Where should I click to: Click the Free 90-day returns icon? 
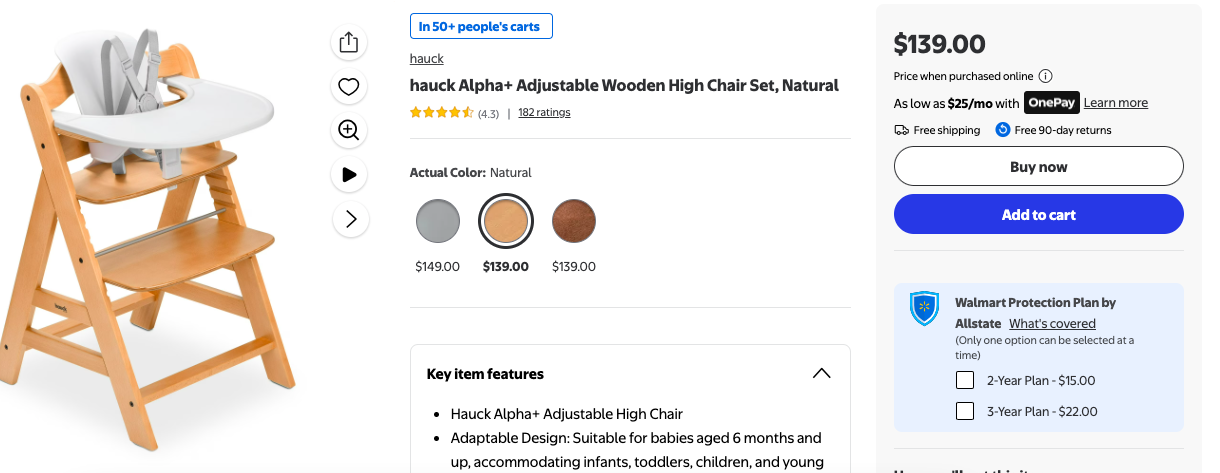[x=1003, y=130]
